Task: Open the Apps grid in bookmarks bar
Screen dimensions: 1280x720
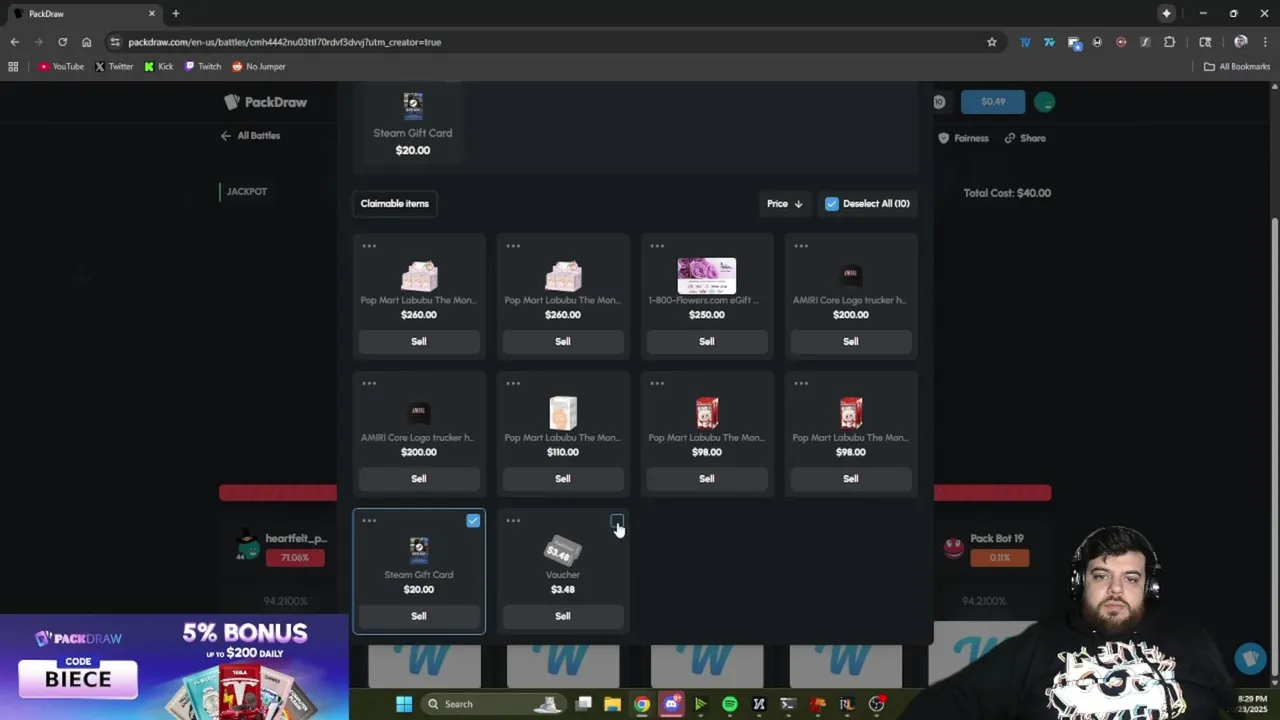Action: pos(13,67)
